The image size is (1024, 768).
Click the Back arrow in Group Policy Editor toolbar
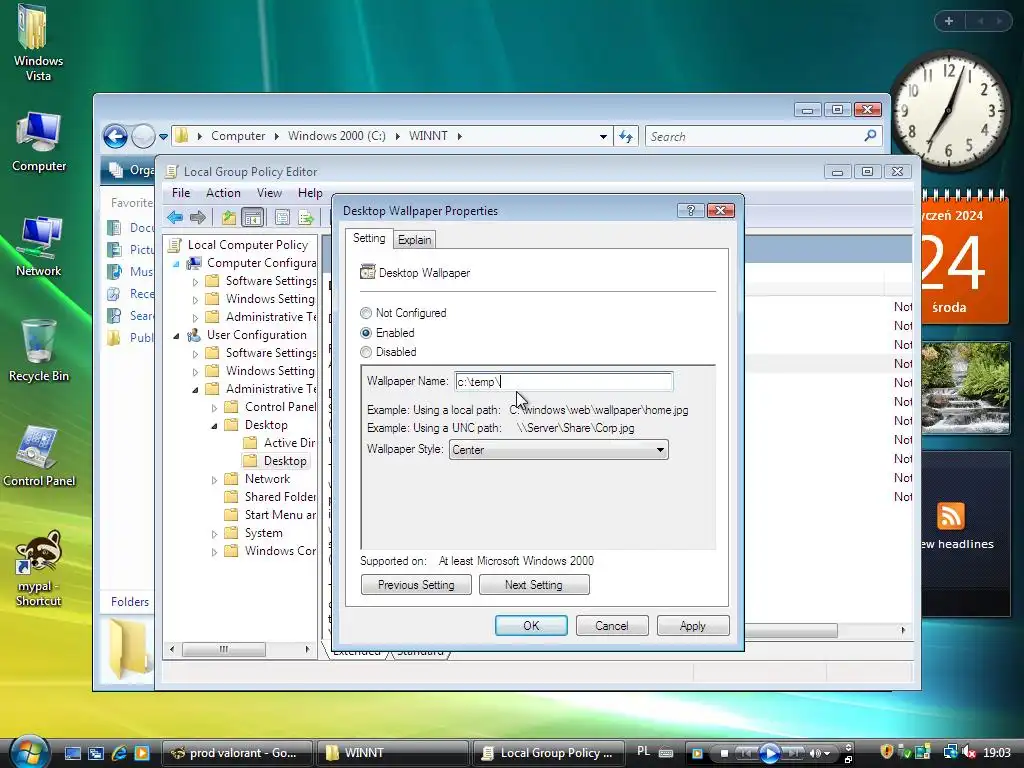pyautogui.click(x=175, y=217)
